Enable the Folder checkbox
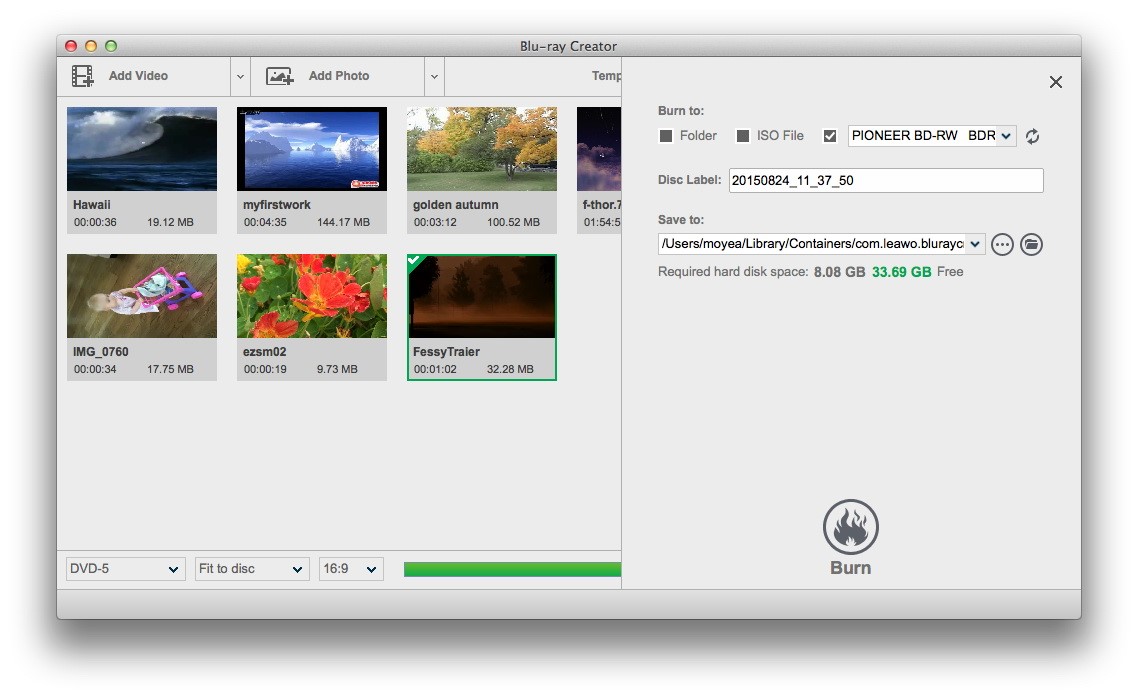 pos(666,136)
